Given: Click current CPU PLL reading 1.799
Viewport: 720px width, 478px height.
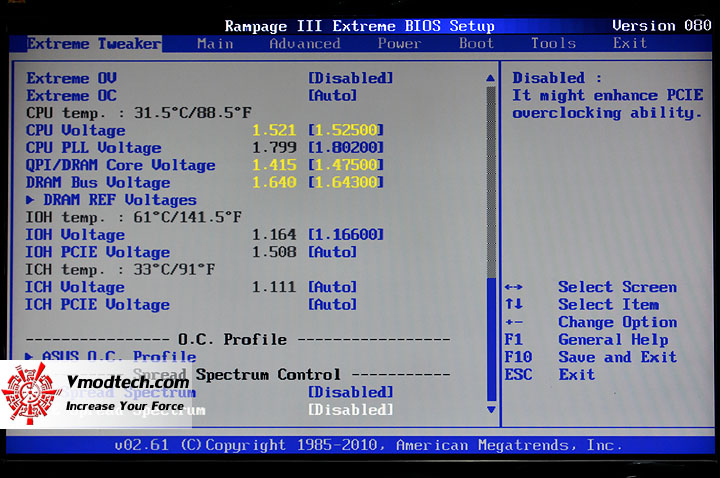Looking at the screenshot, I should tap(274, 148).
